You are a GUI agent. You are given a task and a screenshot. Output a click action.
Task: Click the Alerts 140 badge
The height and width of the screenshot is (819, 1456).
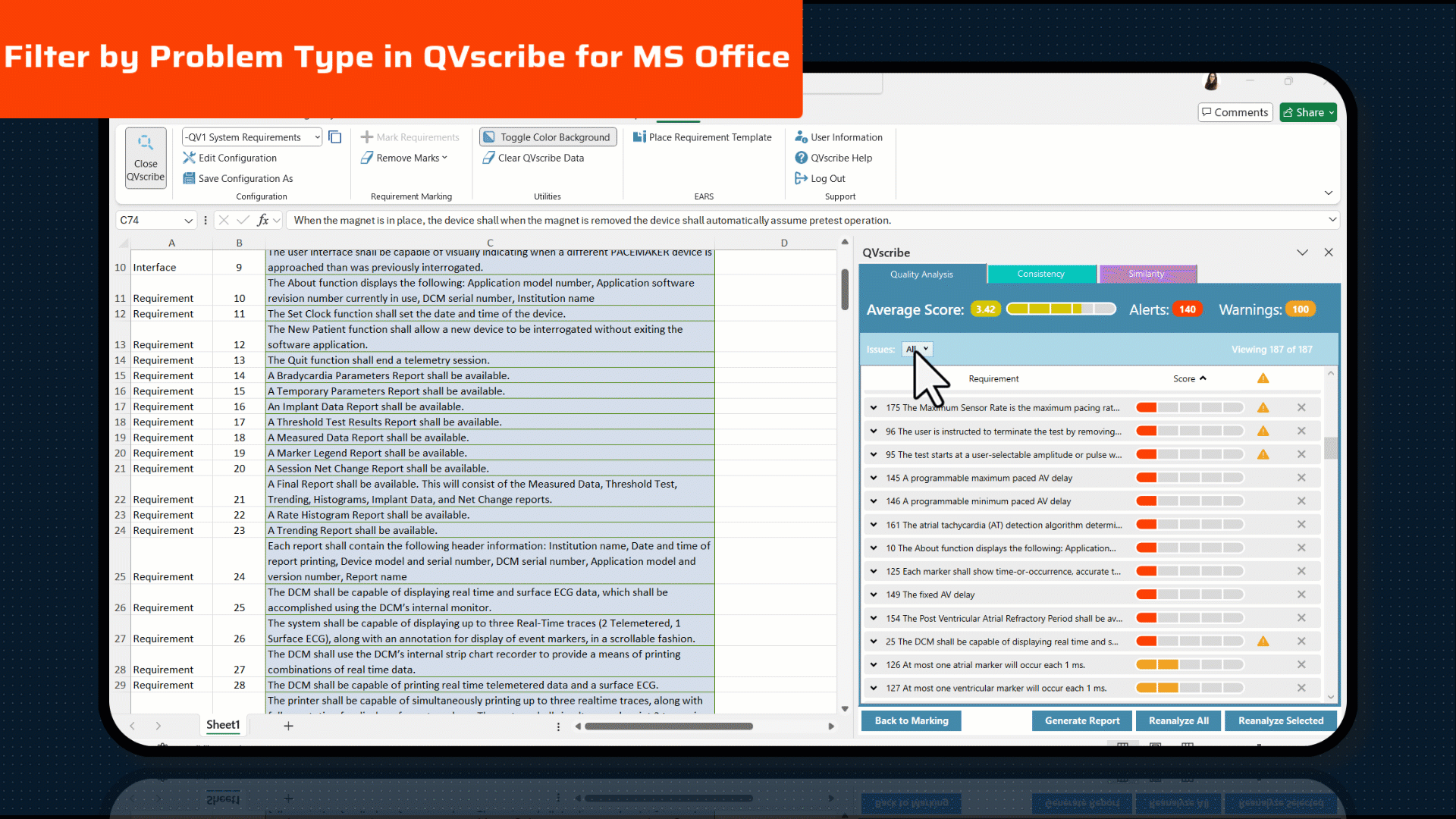point(1188,309)
